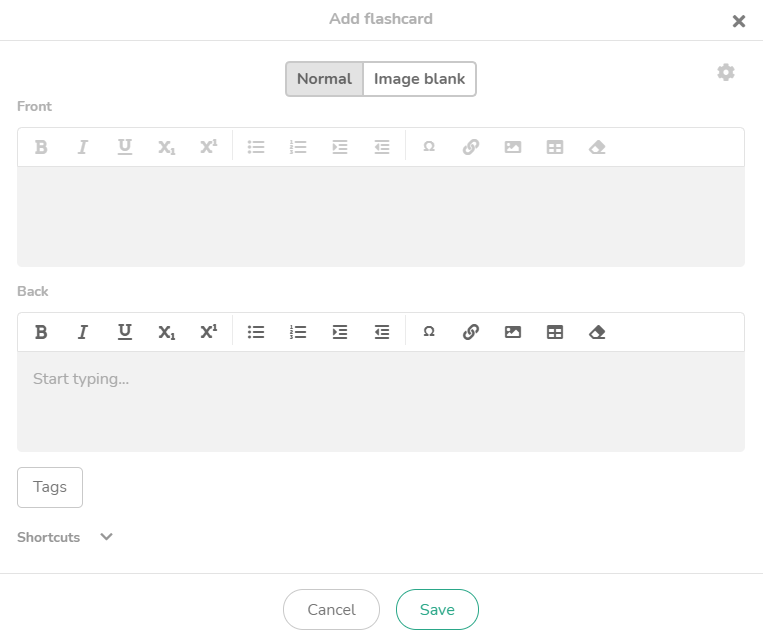Apply italic formatting in Back editor
The height and width of the screenshot is (643, 763).
coord(83,332)
